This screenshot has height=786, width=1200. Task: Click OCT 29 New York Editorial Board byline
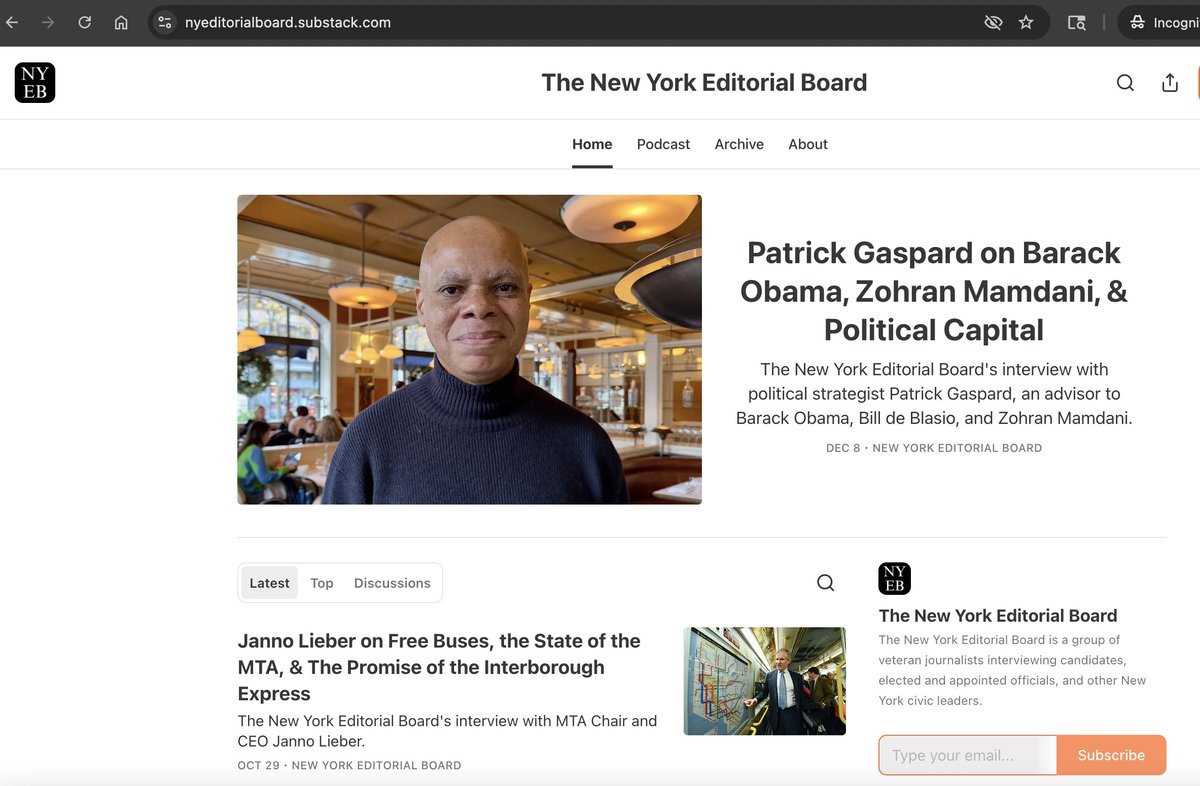pos(349,765)
